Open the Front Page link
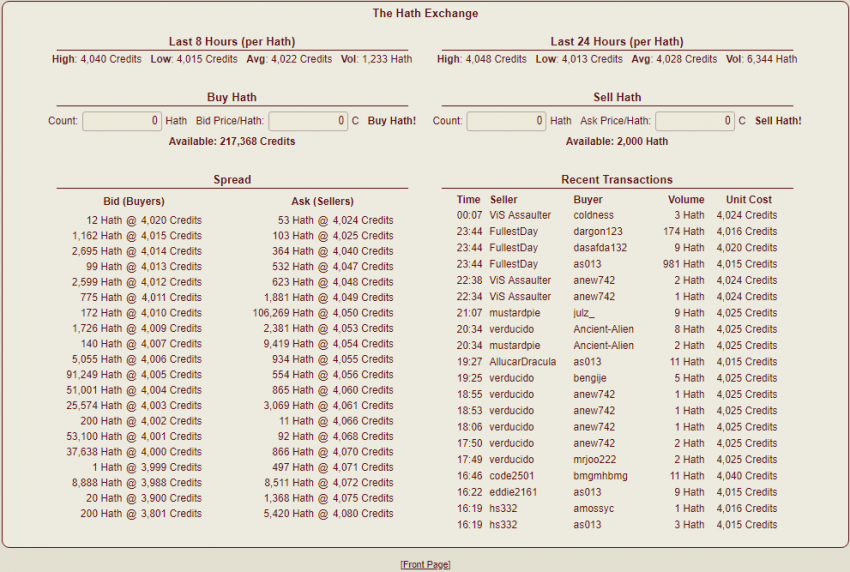850x572 pixels. [x=426, y=564]
